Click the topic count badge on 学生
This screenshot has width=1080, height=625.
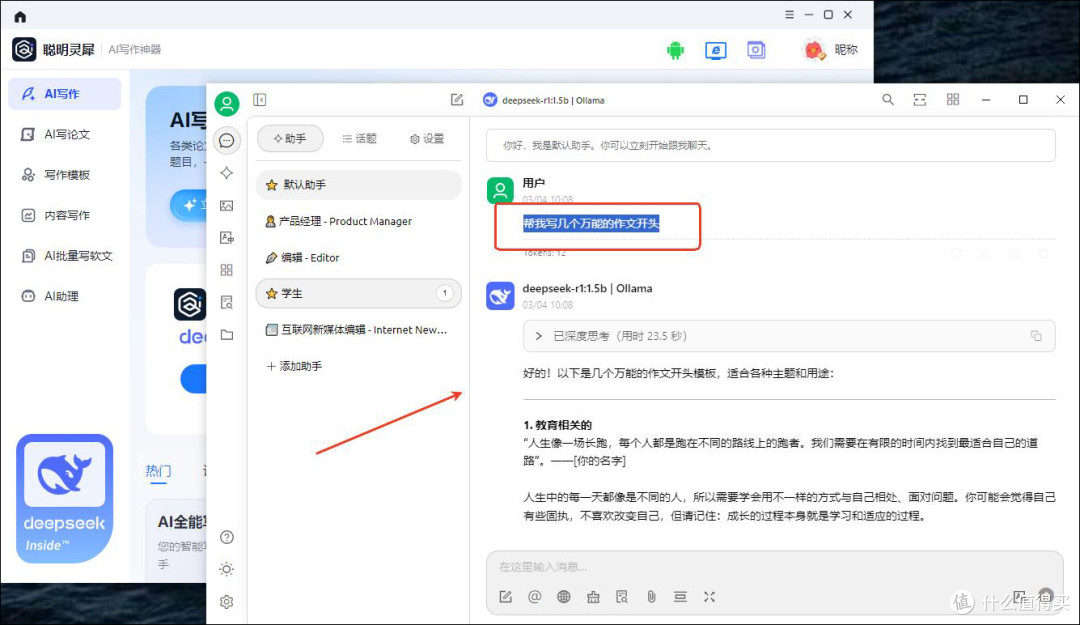[x=445, y=294]
